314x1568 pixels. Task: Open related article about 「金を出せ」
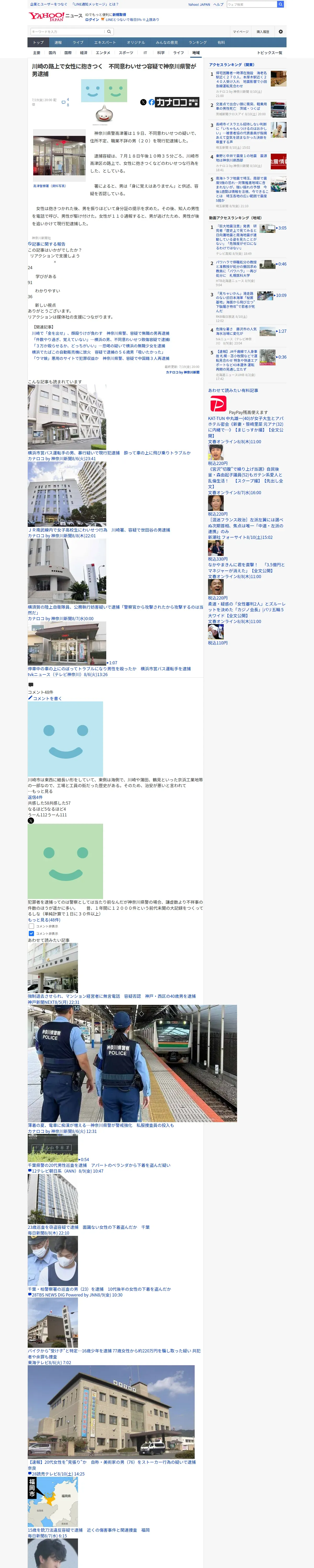point(100,333)
